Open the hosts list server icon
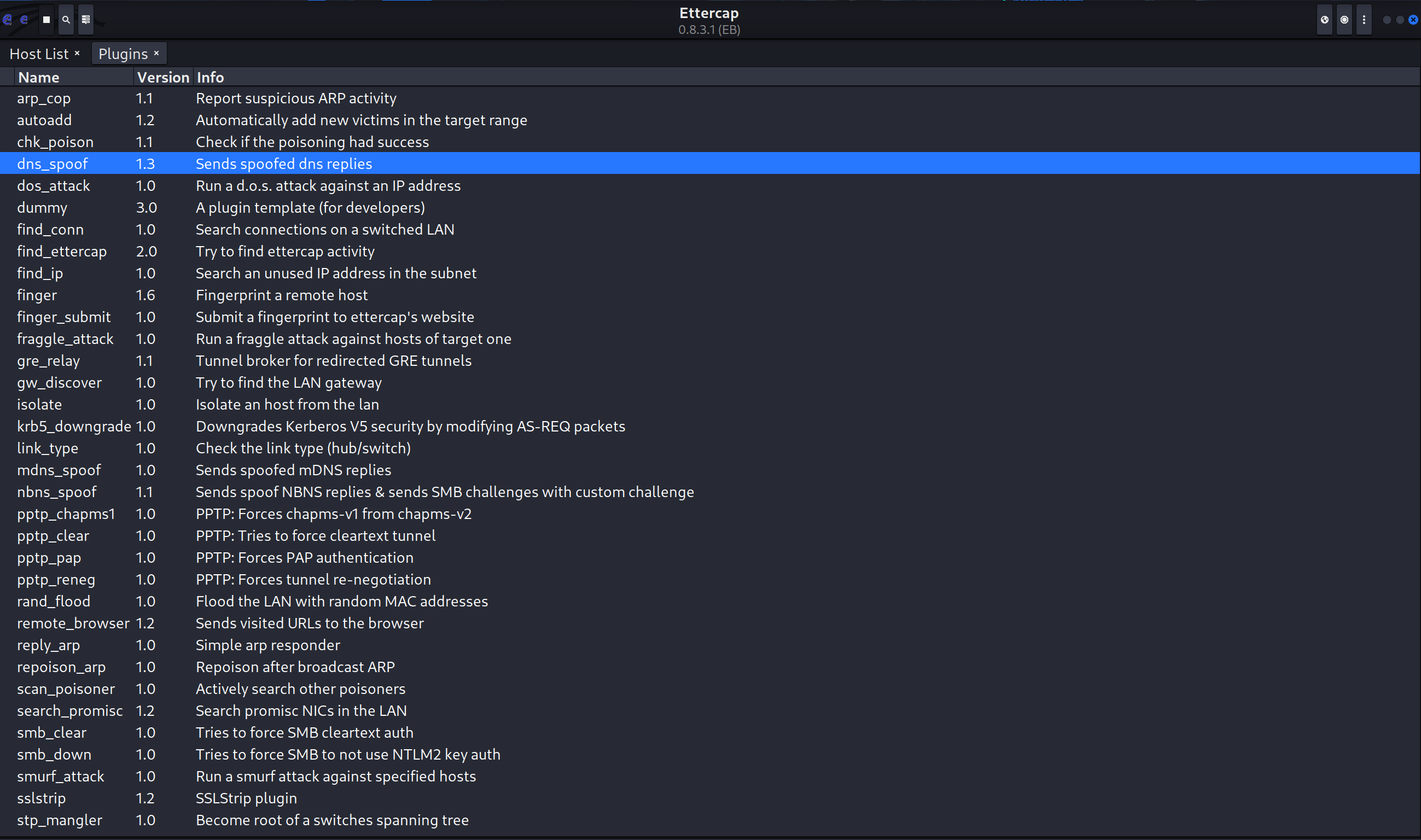This screenshot has height=840, width=1421. 86,19
